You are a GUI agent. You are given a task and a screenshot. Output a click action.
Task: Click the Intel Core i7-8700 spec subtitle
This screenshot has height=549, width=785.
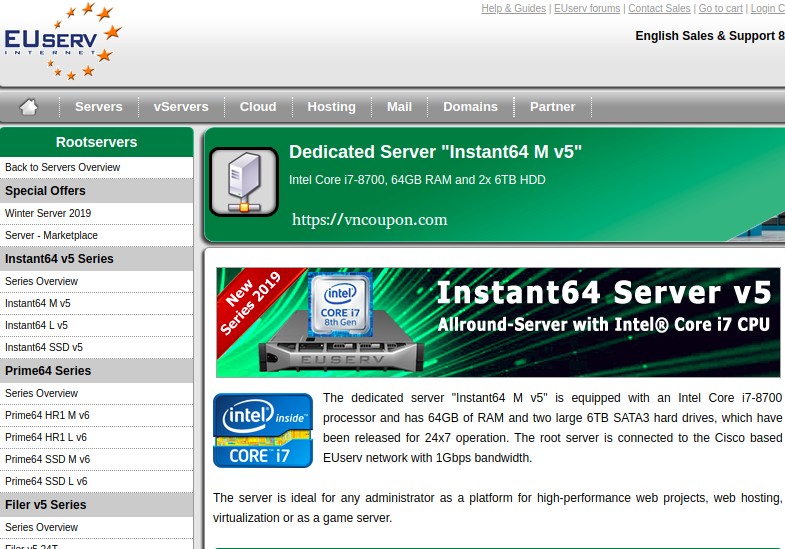pyautogui.click(x=417, y=180)
